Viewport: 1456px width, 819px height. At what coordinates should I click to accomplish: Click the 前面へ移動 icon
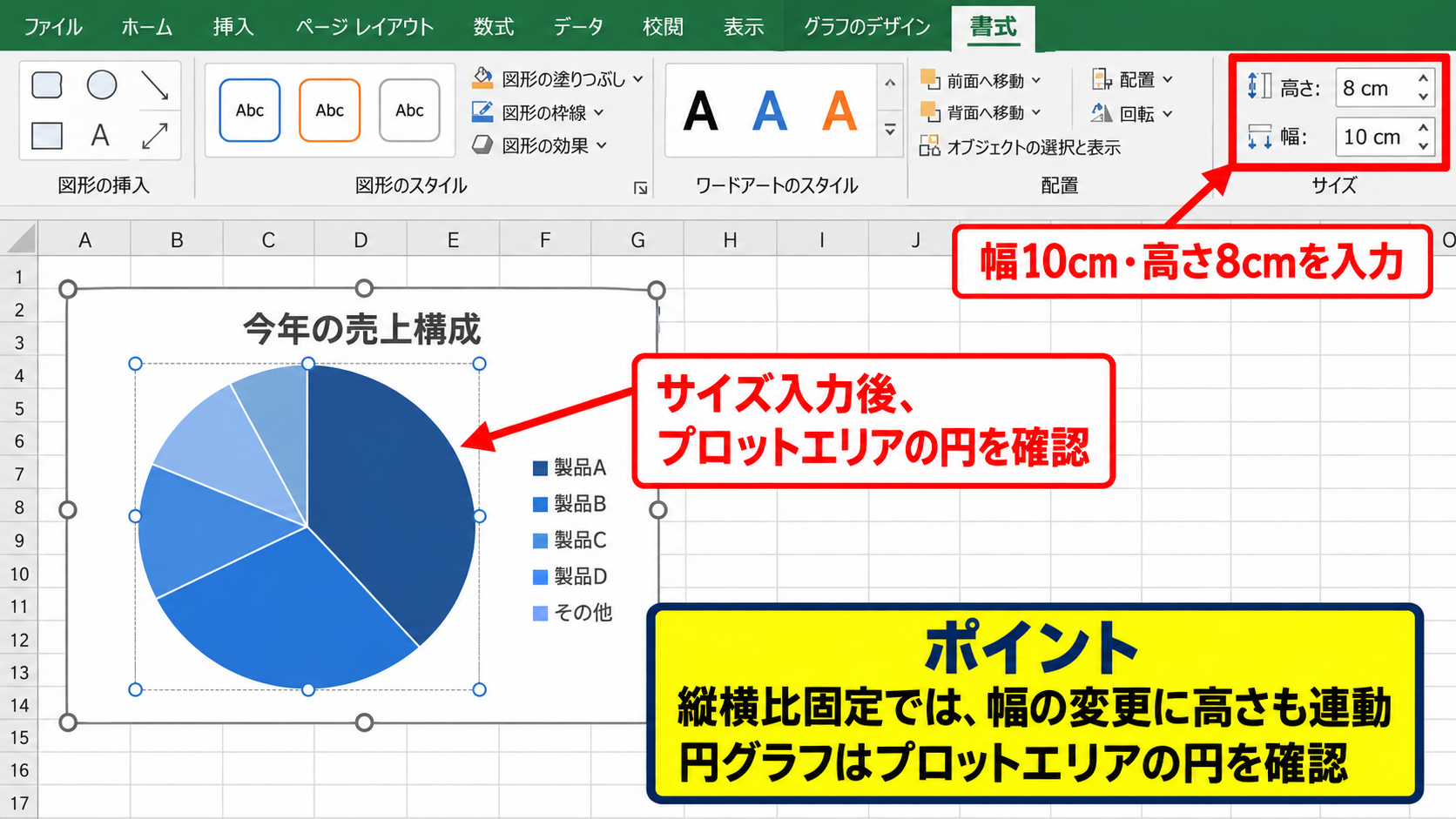pyautogui.click(x=930, y=80)
